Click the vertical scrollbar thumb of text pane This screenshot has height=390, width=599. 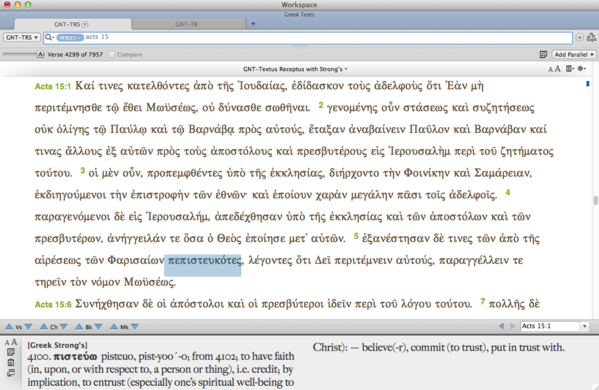click(595, 201)
